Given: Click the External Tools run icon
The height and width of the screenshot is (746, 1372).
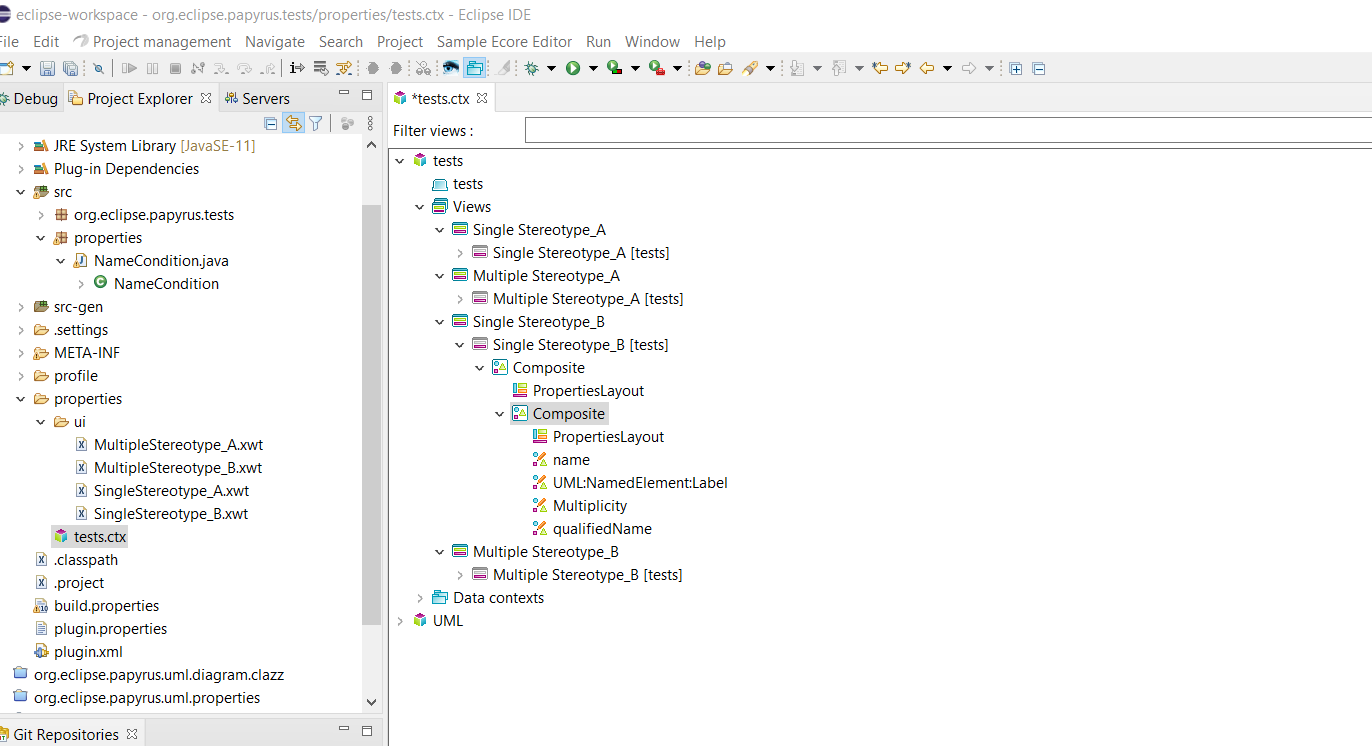Looking at the screenshot, I should [656, 68].
